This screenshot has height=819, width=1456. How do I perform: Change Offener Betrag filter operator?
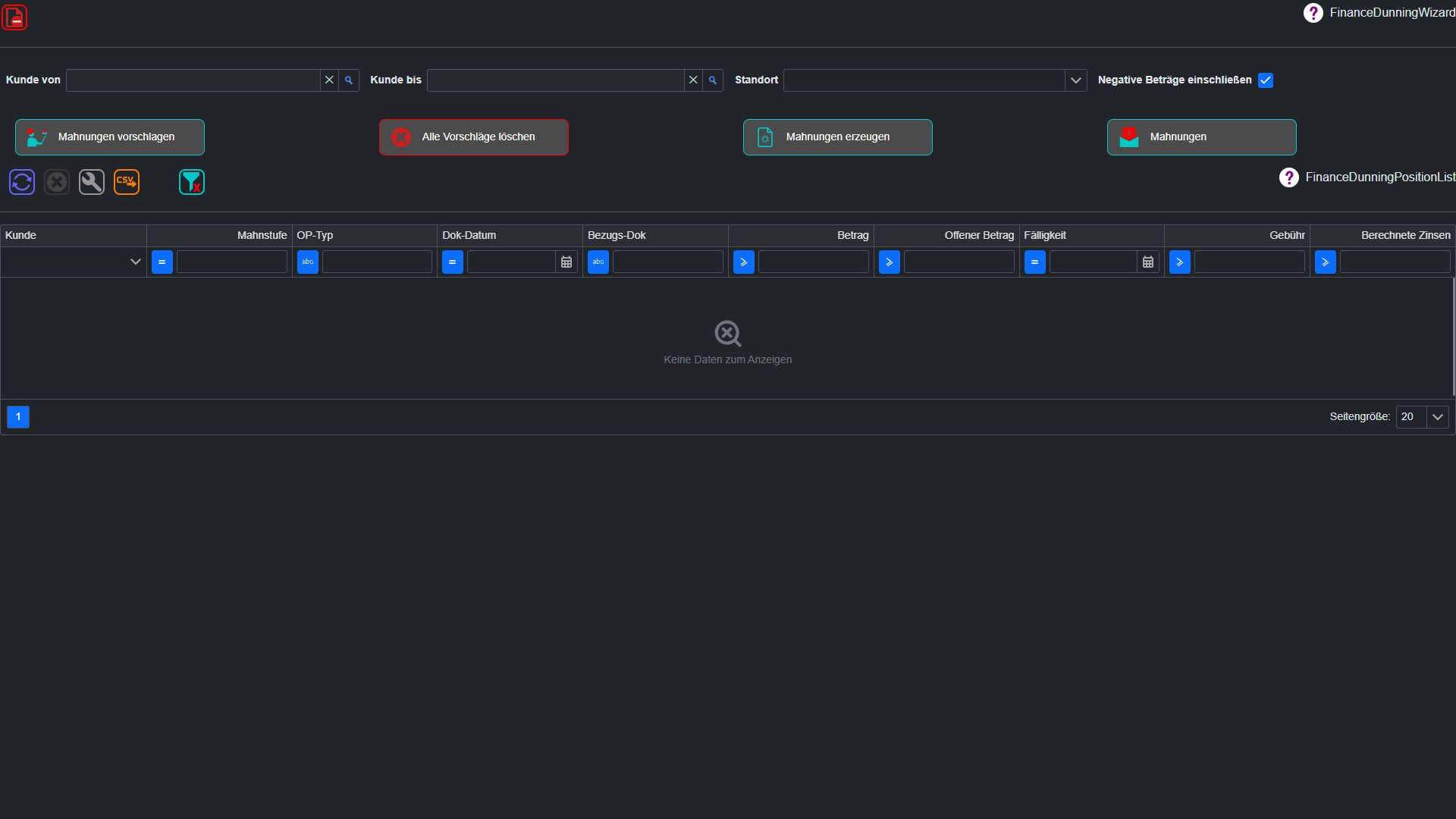coord(890,262)
